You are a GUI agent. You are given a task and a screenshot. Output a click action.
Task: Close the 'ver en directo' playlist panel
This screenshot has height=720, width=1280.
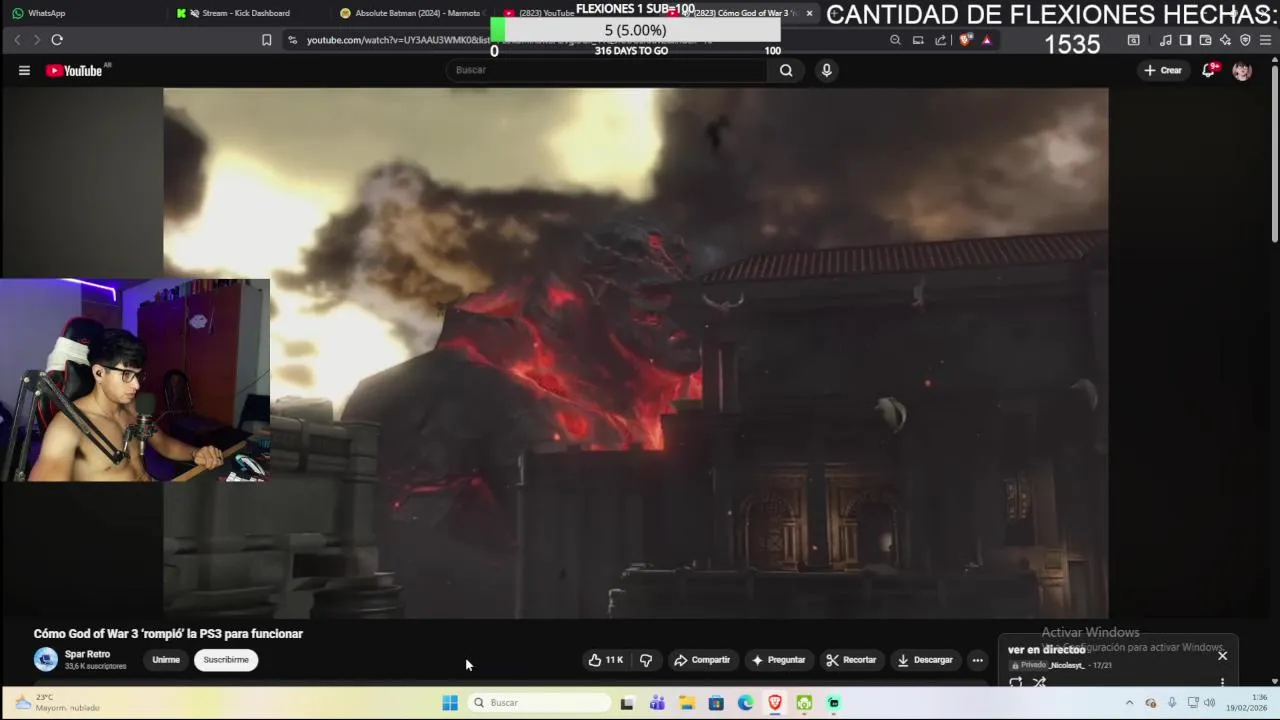coord(1222,656)
